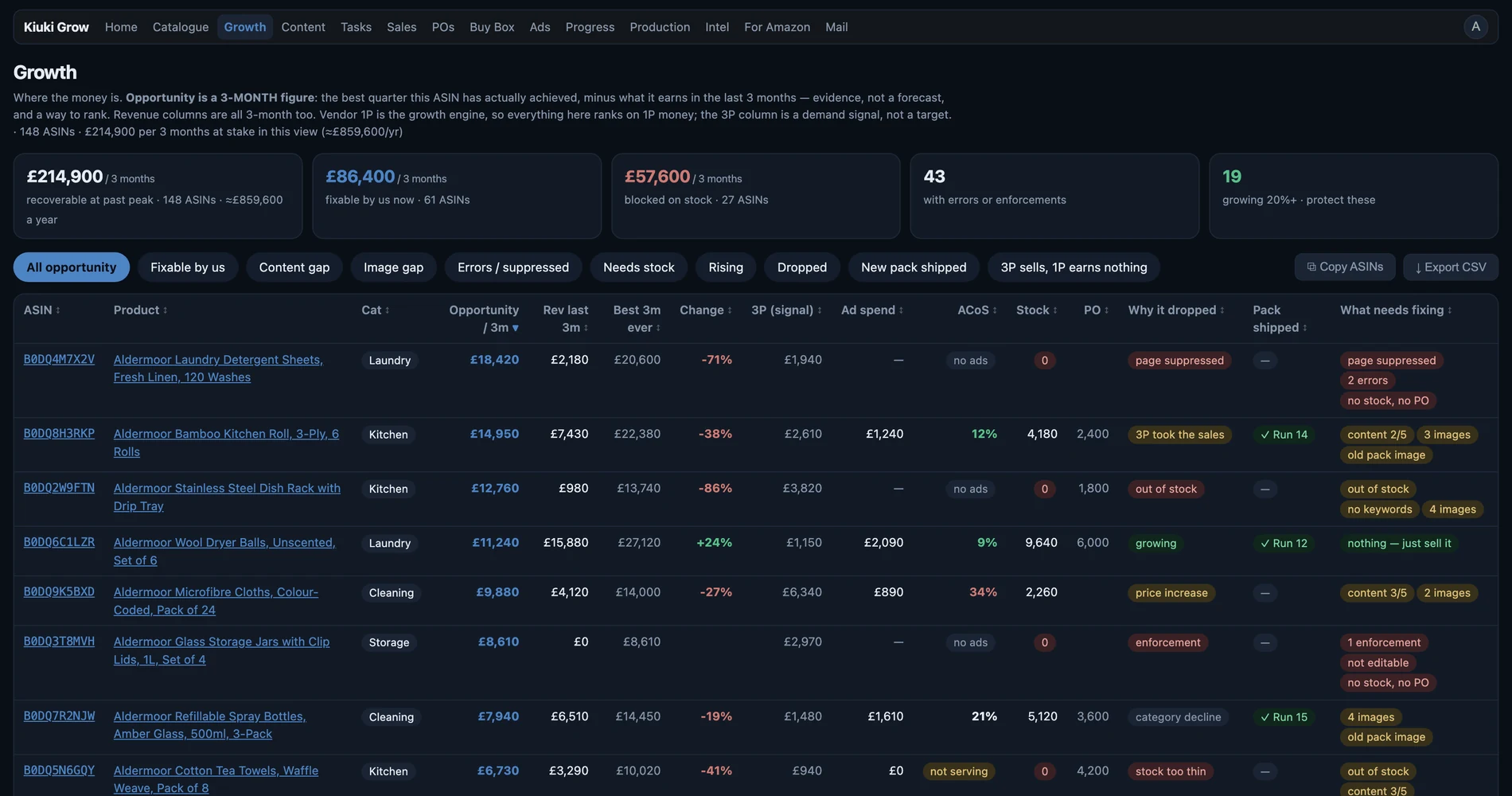Click the no keywords badge
Screen dimensions: 1512x796
click(1380, 509)
